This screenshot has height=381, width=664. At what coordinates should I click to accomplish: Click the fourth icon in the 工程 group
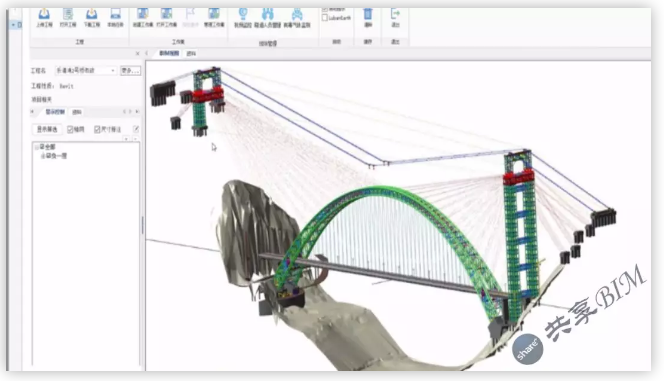point(115,14)
